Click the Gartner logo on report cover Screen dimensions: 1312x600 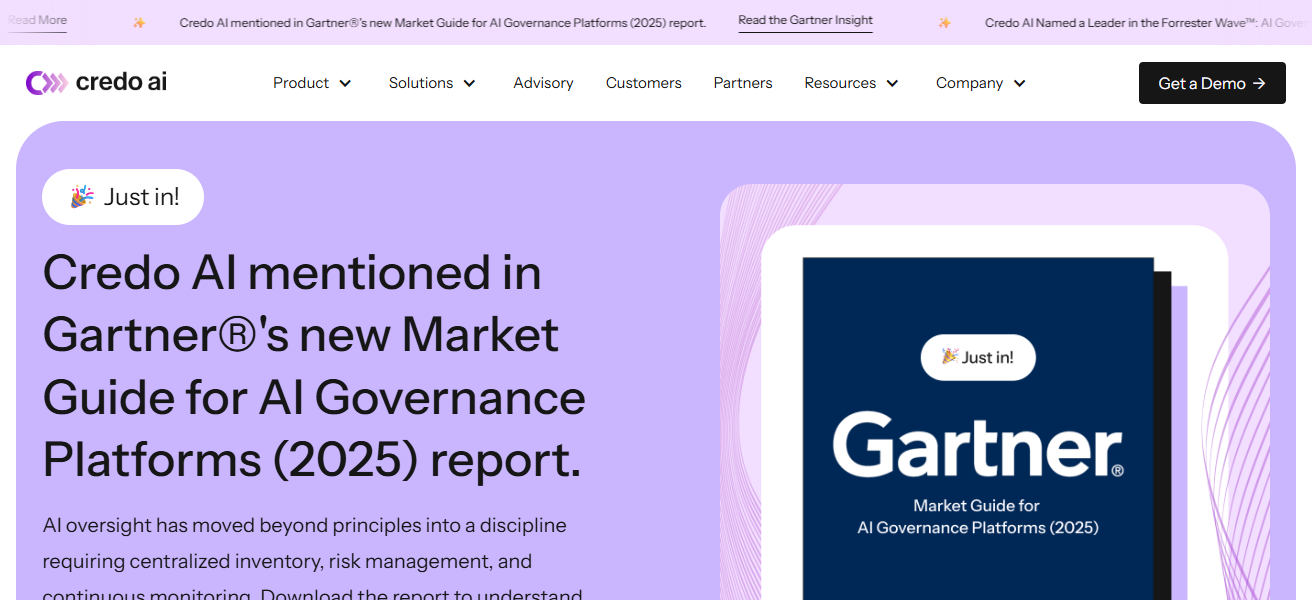(977, 445)
